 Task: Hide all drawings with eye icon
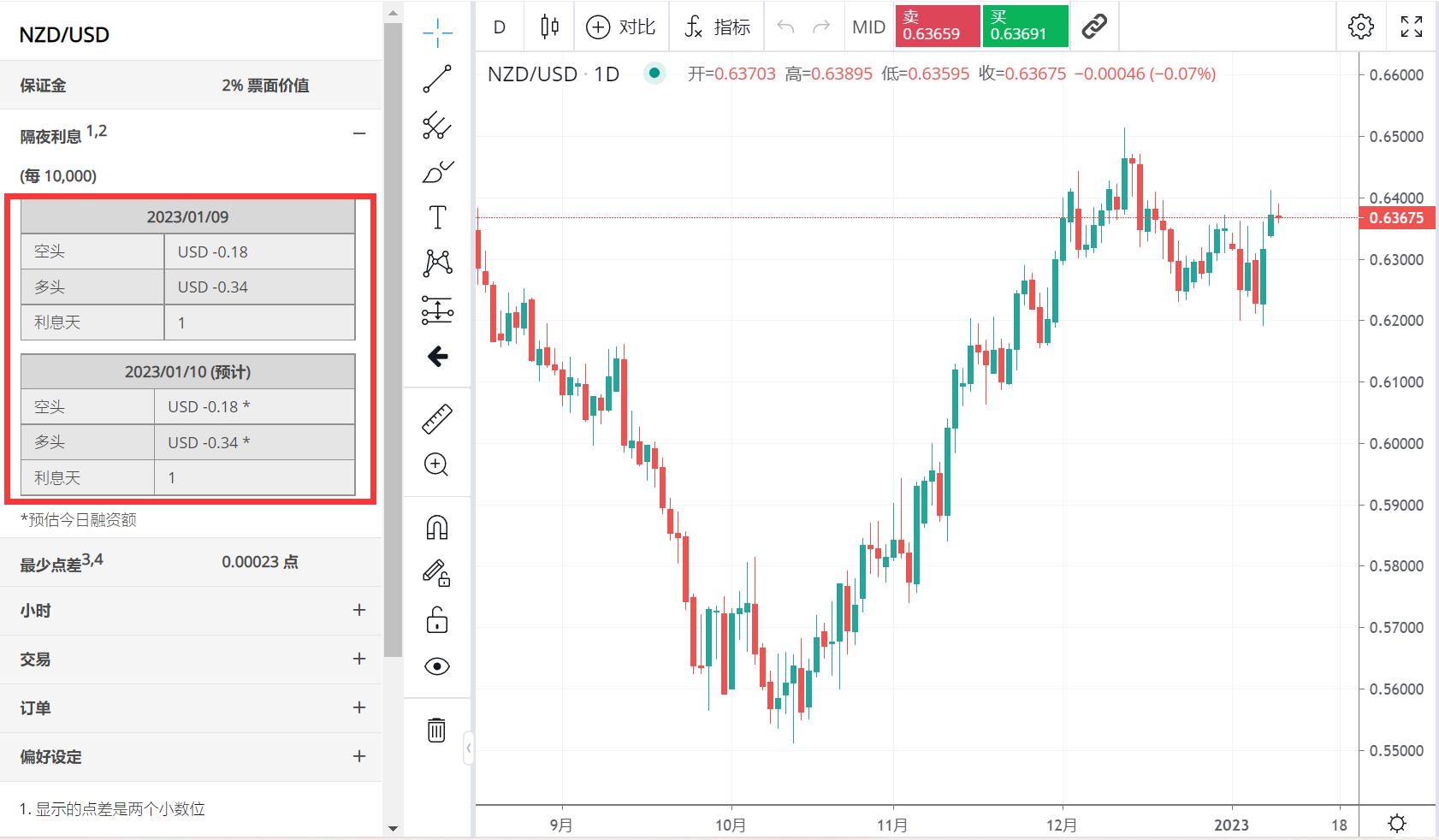(x=437, y=666)
